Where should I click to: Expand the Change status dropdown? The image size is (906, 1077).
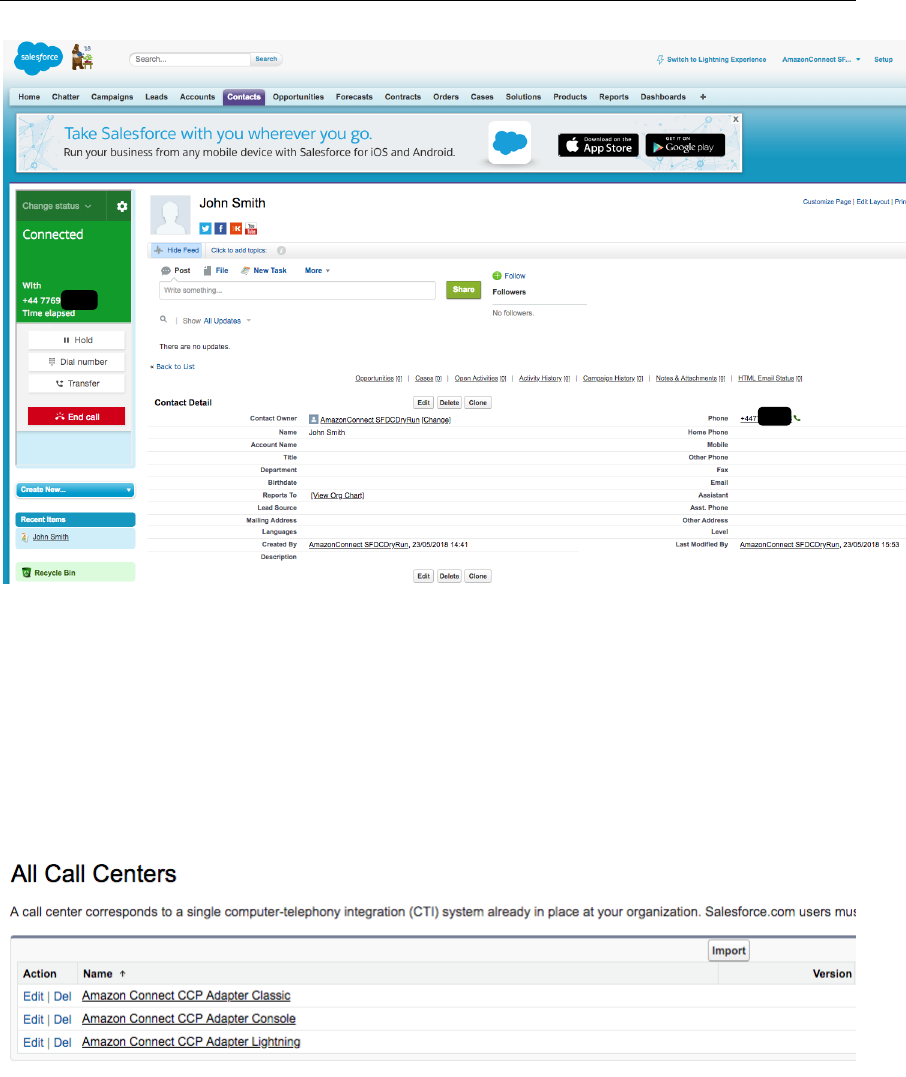click(x=56, y=206)
